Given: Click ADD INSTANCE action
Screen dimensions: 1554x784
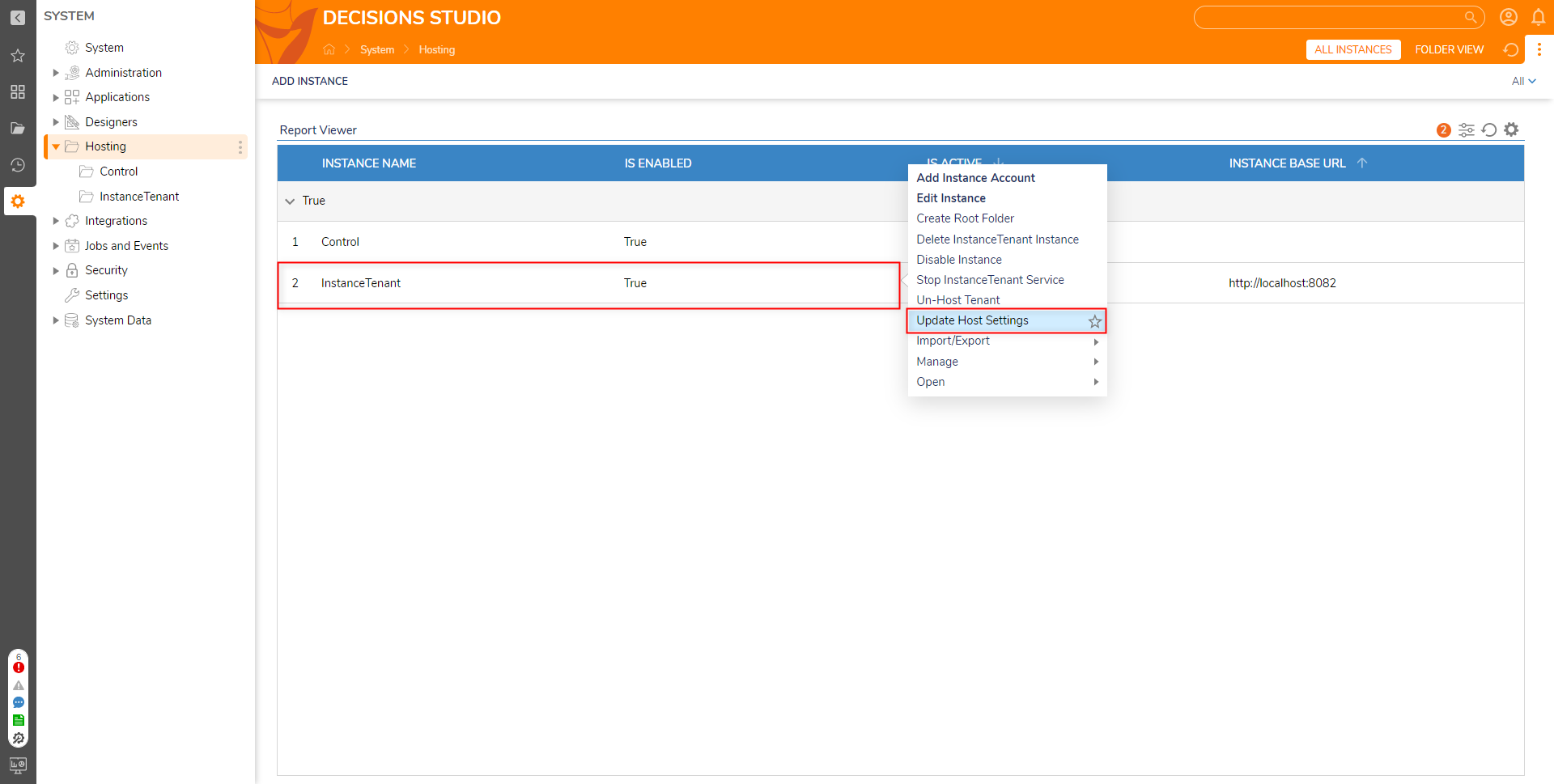Looking at the screenshot, I should tap(310, 81).
